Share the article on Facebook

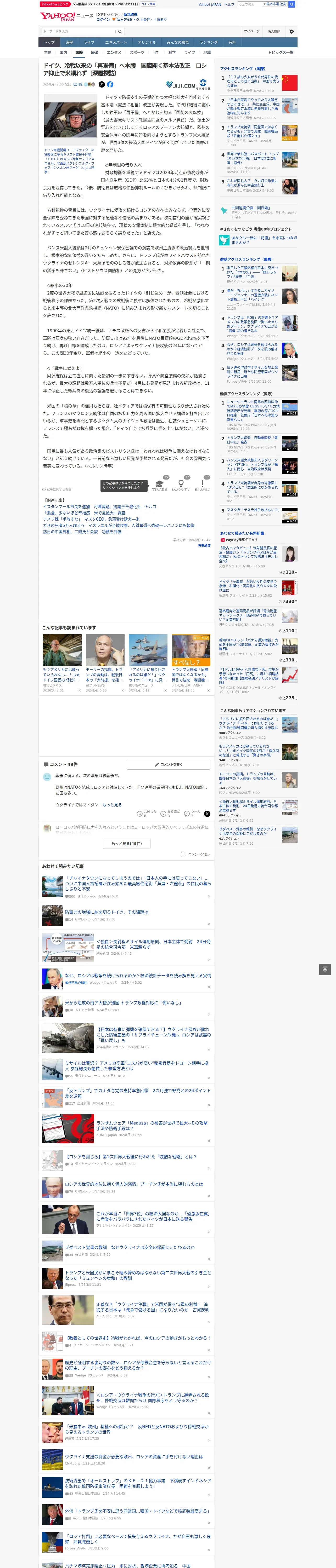(110, 85)
